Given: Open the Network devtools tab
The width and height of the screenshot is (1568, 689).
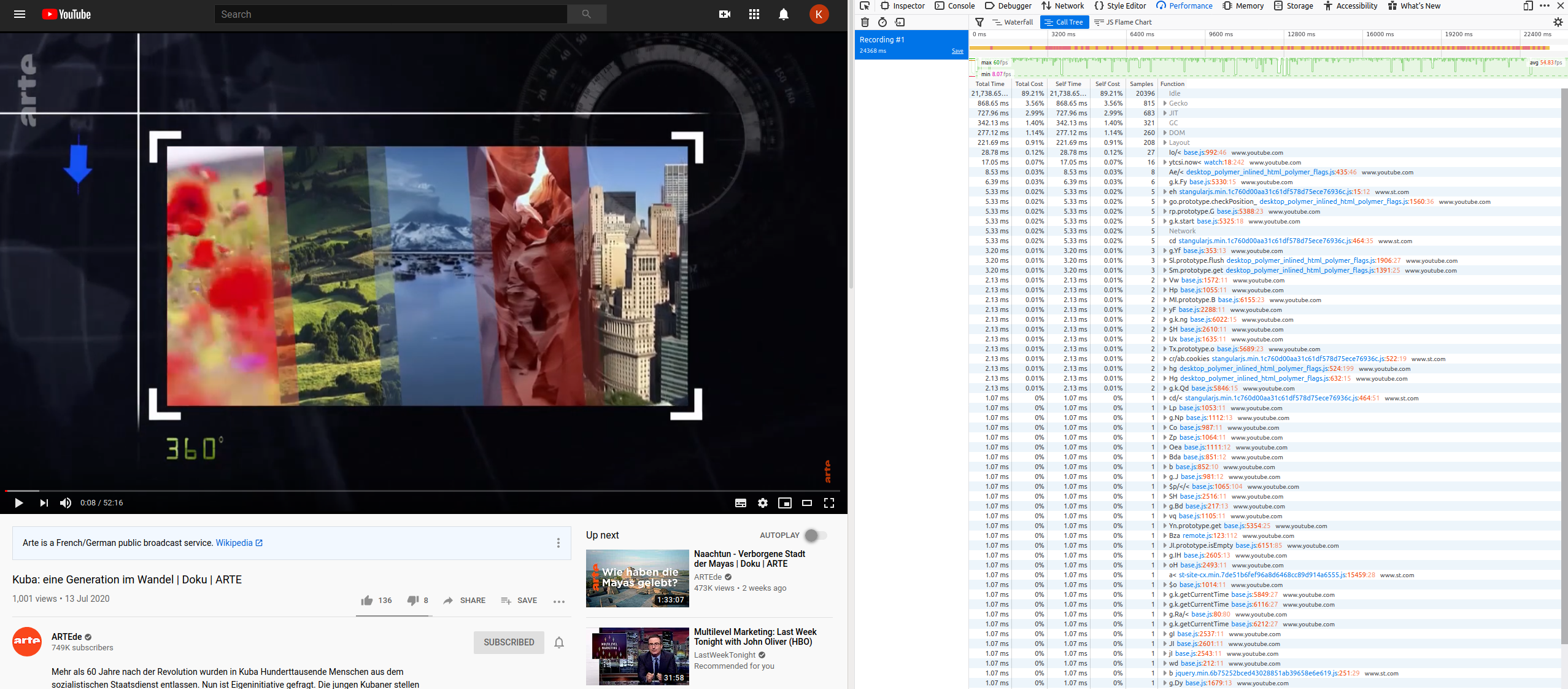Looking at the screenshot, I should coord(1063,6).
